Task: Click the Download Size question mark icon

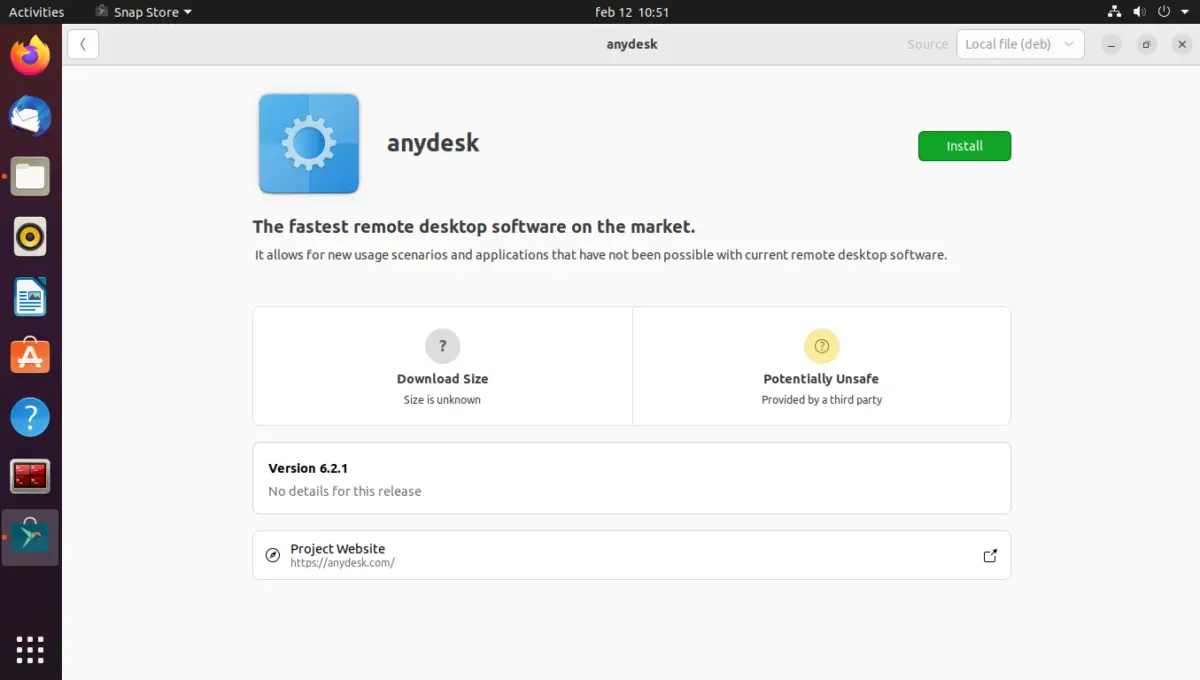Action: coord(442,346)
